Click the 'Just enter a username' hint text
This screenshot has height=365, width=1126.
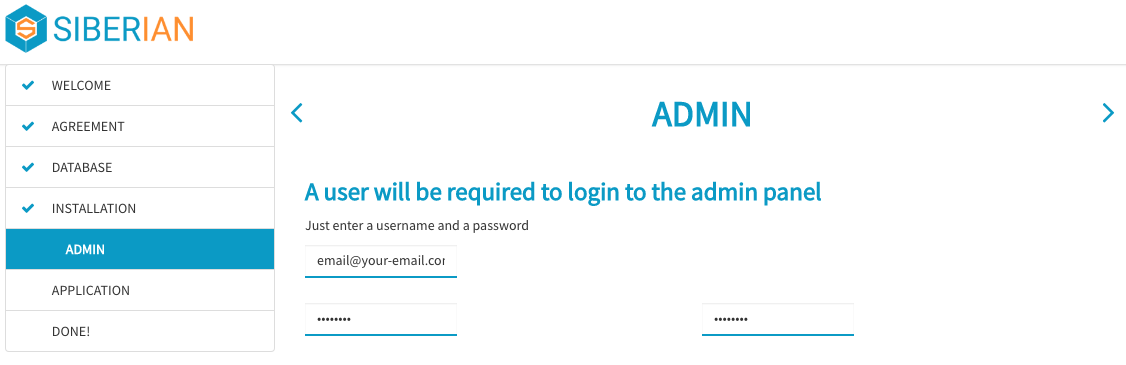[x=417, y=226]
